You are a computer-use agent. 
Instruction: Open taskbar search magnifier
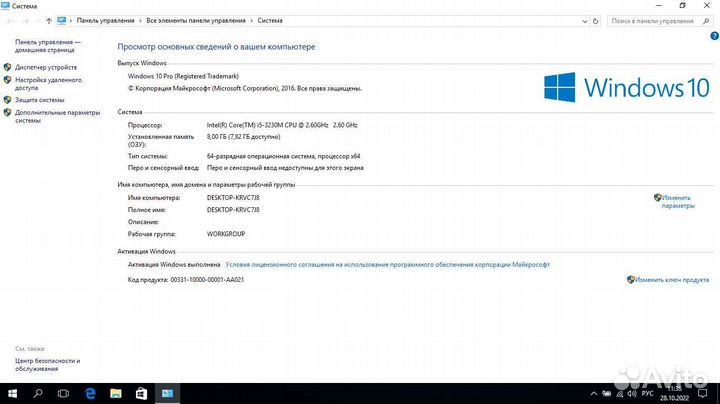coord(38,393)
